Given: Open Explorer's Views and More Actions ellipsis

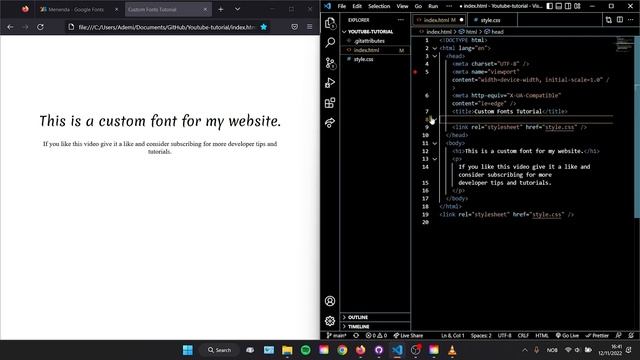Looking at the screenshot, I should click(x=401, y=20).
